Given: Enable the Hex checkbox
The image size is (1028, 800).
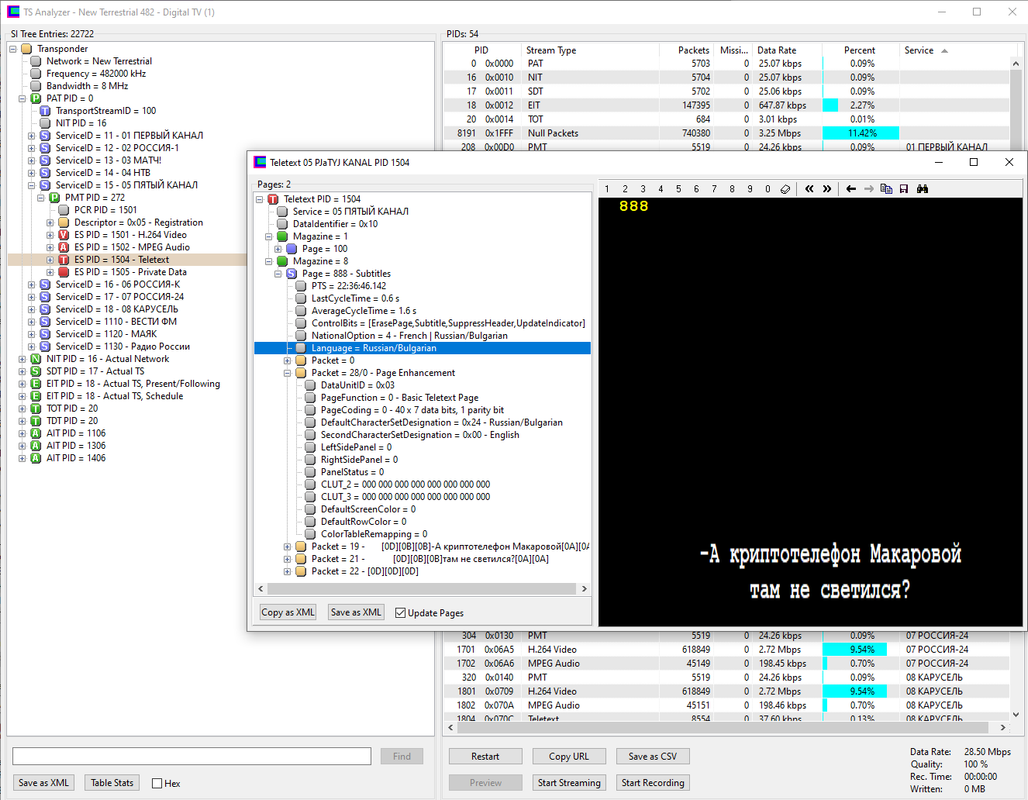Looking at the screenshot, I should (x=157, y=783).
